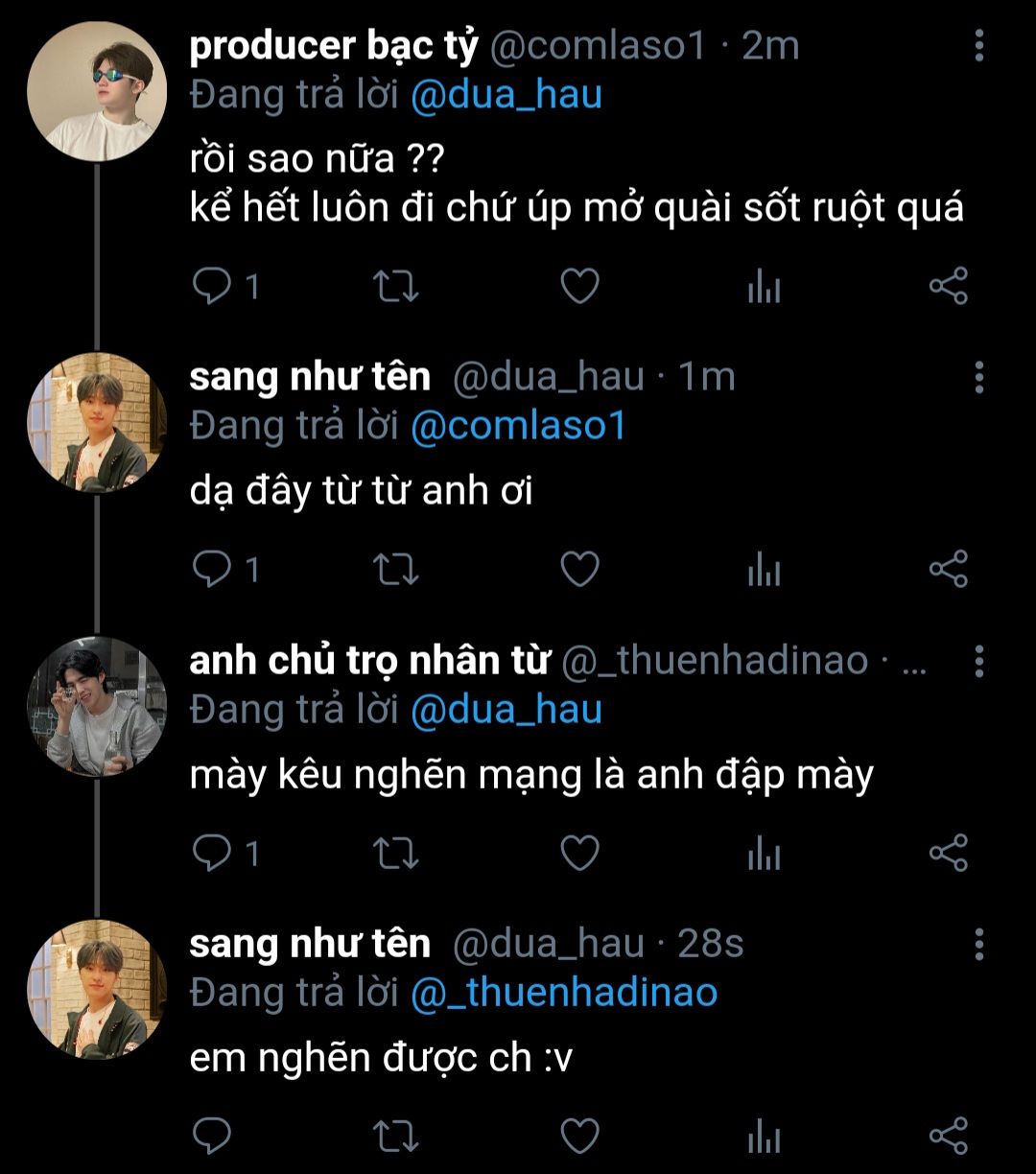The height and width of the screenshot is (1174, 1036).
Task: Reply to the 'em nghẽn được ch' tweet
Action: tap(211, 1136)
